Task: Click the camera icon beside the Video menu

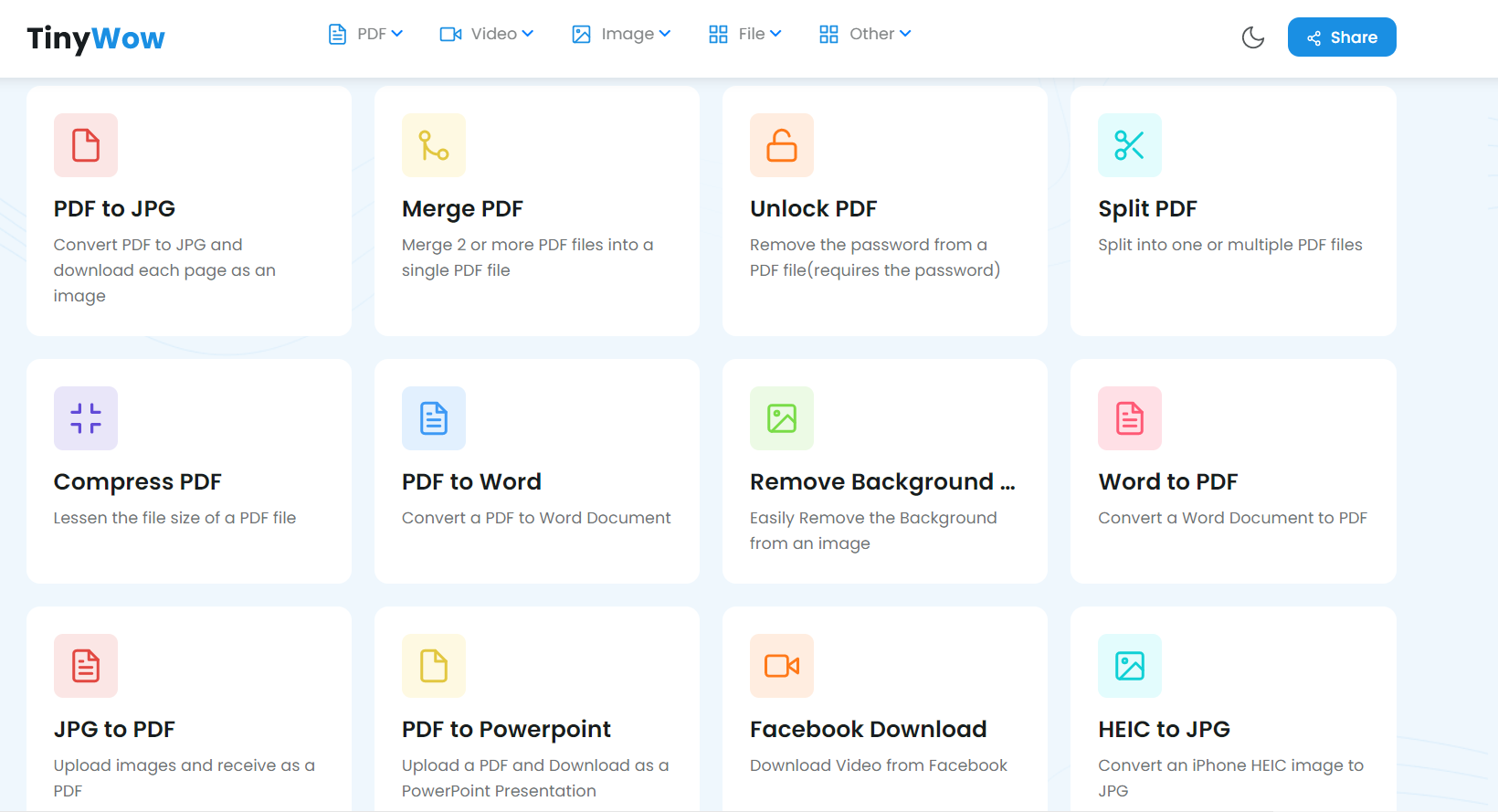Action: [450, 35]
